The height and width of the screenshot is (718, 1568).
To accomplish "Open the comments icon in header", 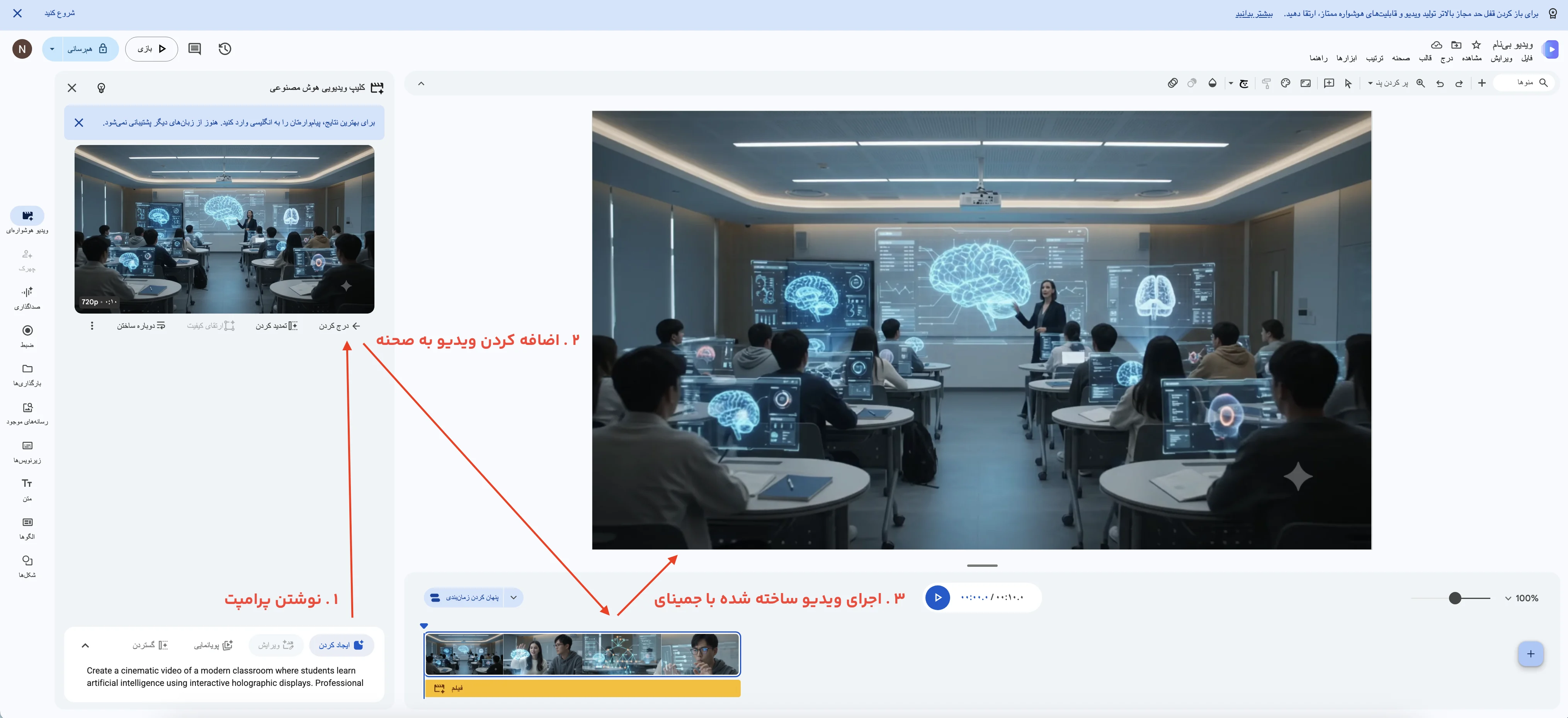I will [195, 49].
